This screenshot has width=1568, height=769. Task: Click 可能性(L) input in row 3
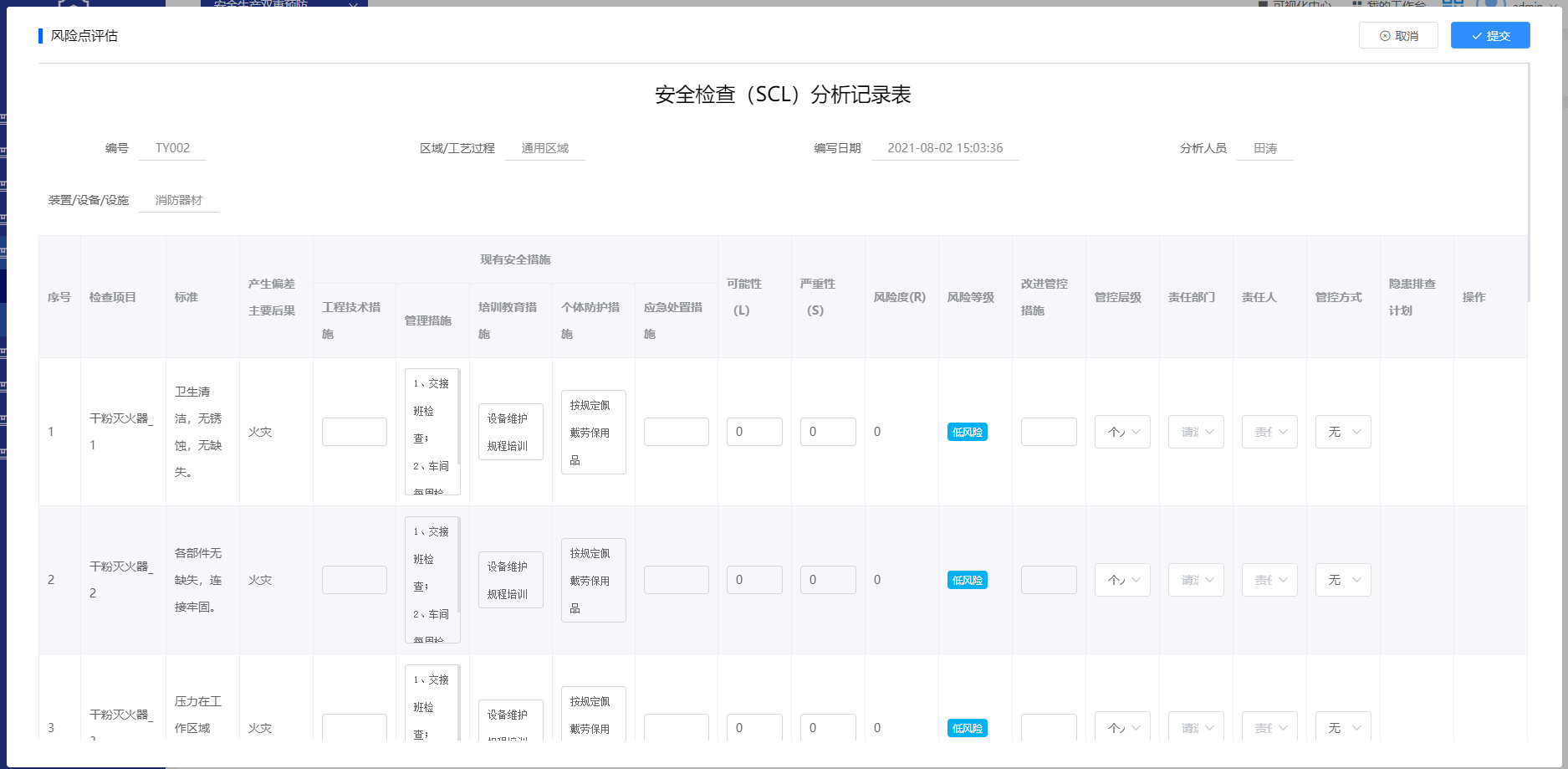coord(754,727)
